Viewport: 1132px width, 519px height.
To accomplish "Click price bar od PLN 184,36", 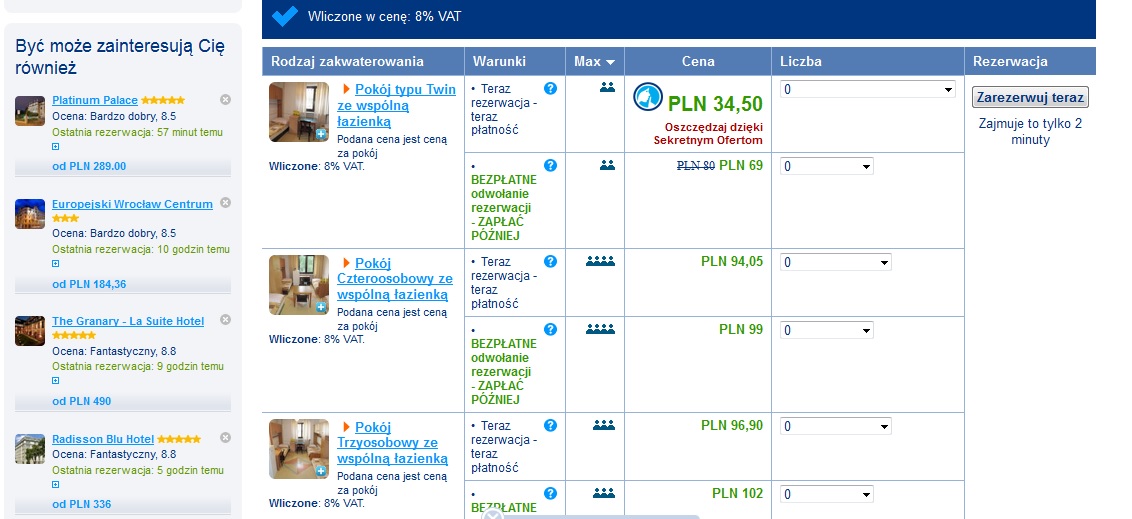I will pos(123,284).
